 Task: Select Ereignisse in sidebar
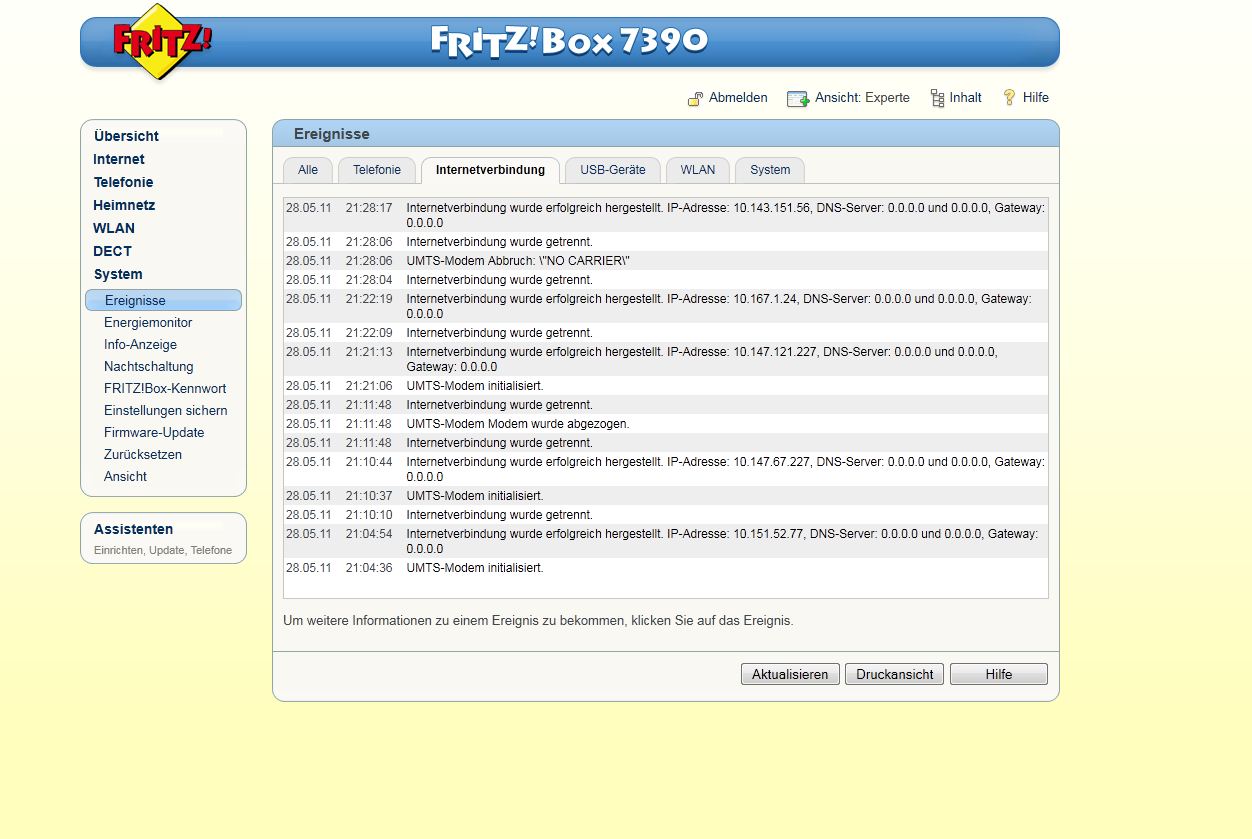pos(163,300)
